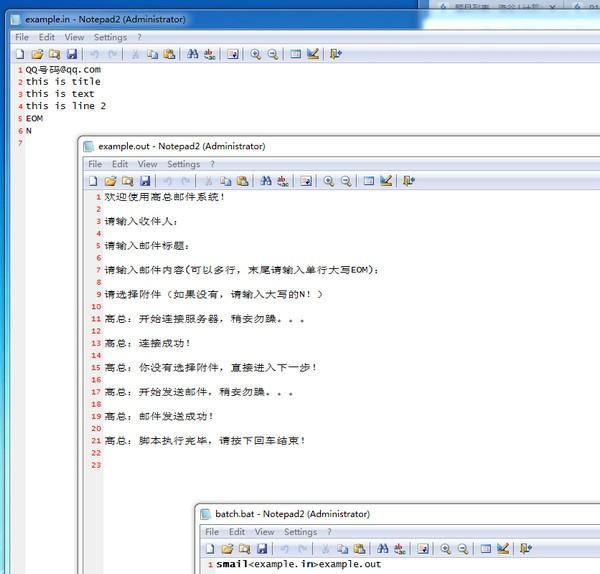Open File menu in batch.bat window

point(212,532)
